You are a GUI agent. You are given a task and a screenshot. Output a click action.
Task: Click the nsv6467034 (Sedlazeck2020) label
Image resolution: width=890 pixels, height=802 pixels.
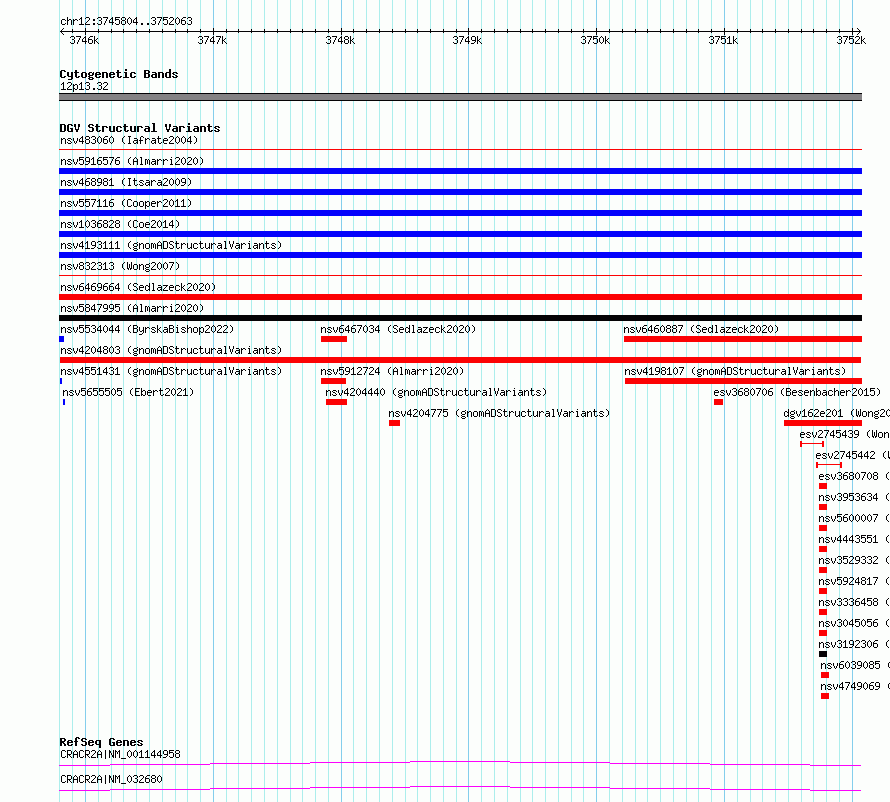pyautogui.click(x=398, y=329)
